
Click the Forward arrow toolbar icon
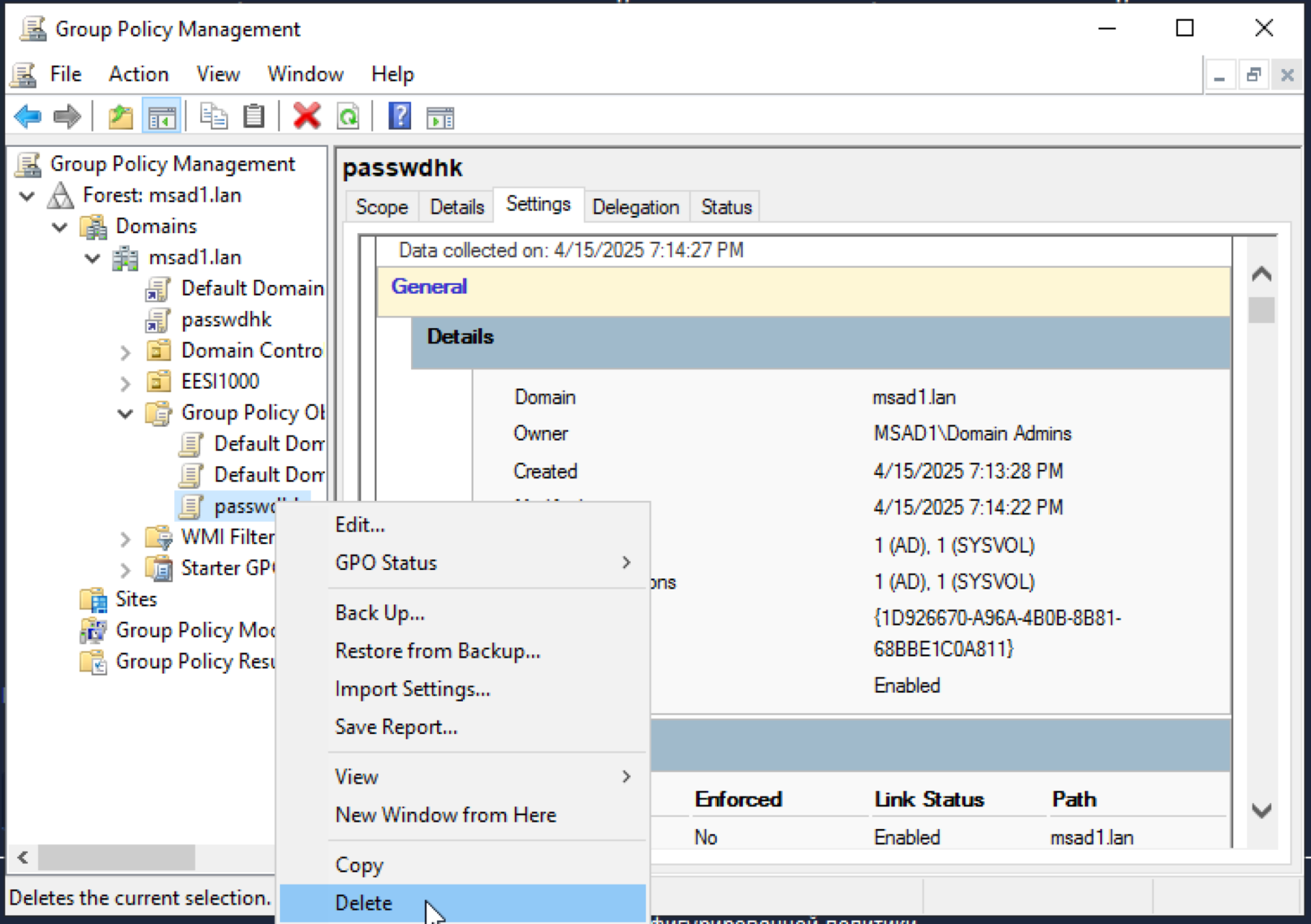point(67,117)
